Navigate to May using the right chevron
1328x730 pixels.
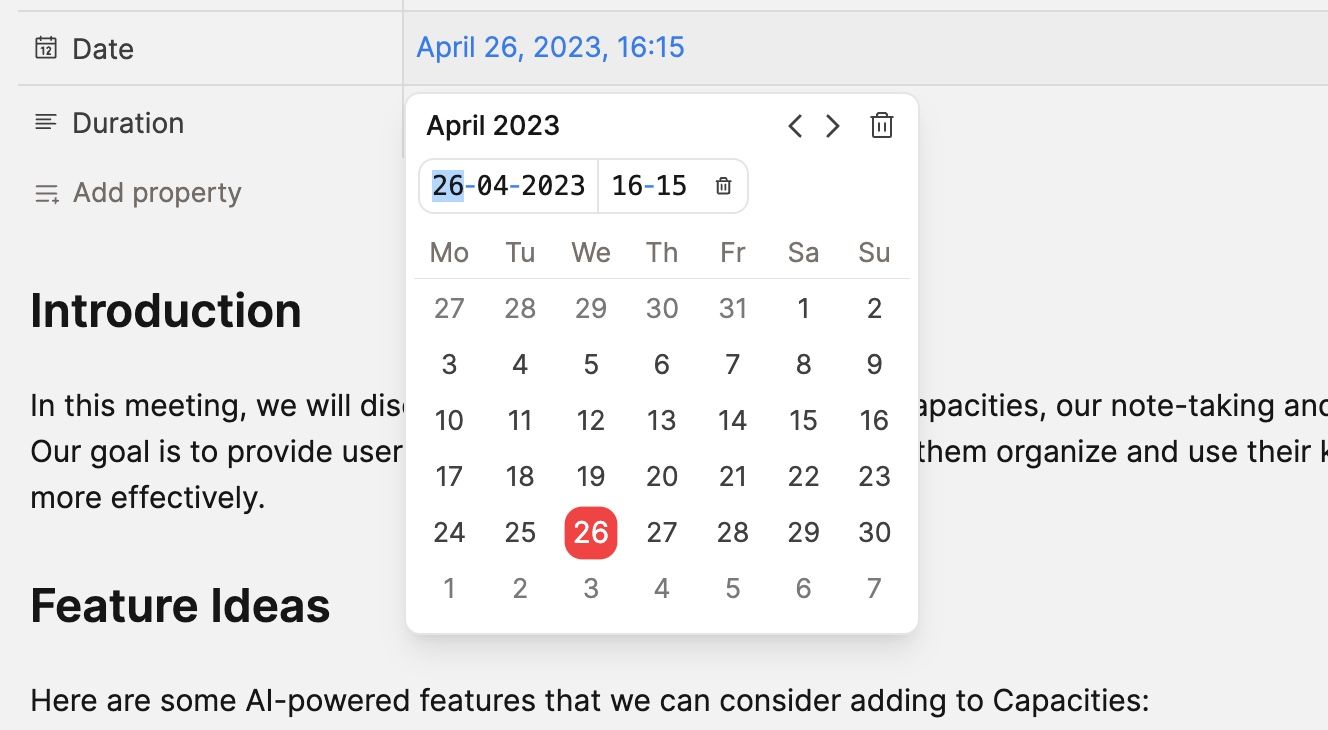pos(832,126)
